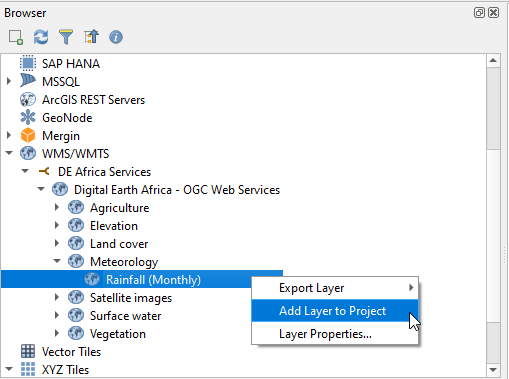Select the Elevation tree item
509x379 pixels.
[x=114, y=226]
